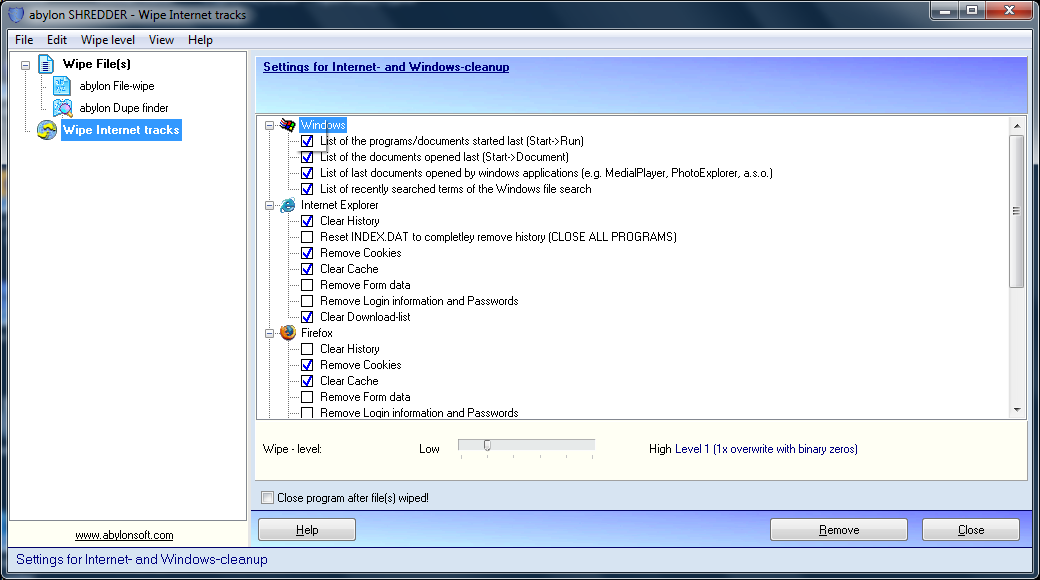This screenshot has width=1040, height=580.
Task: Open the Edit menu
Action: pos(57,40)
